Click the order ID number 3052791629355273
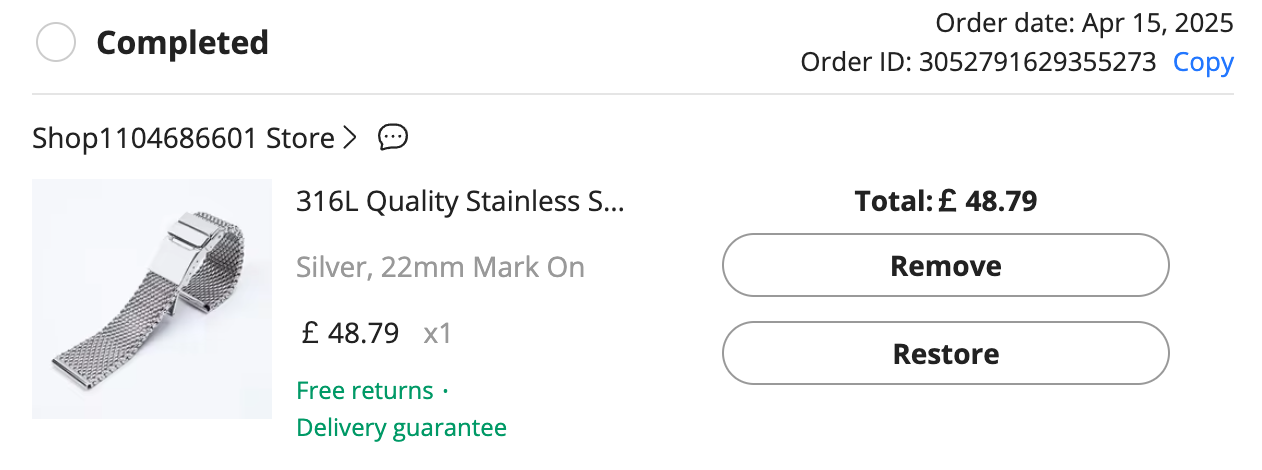Screen dimensions: 1262x470 [1038, 62]
